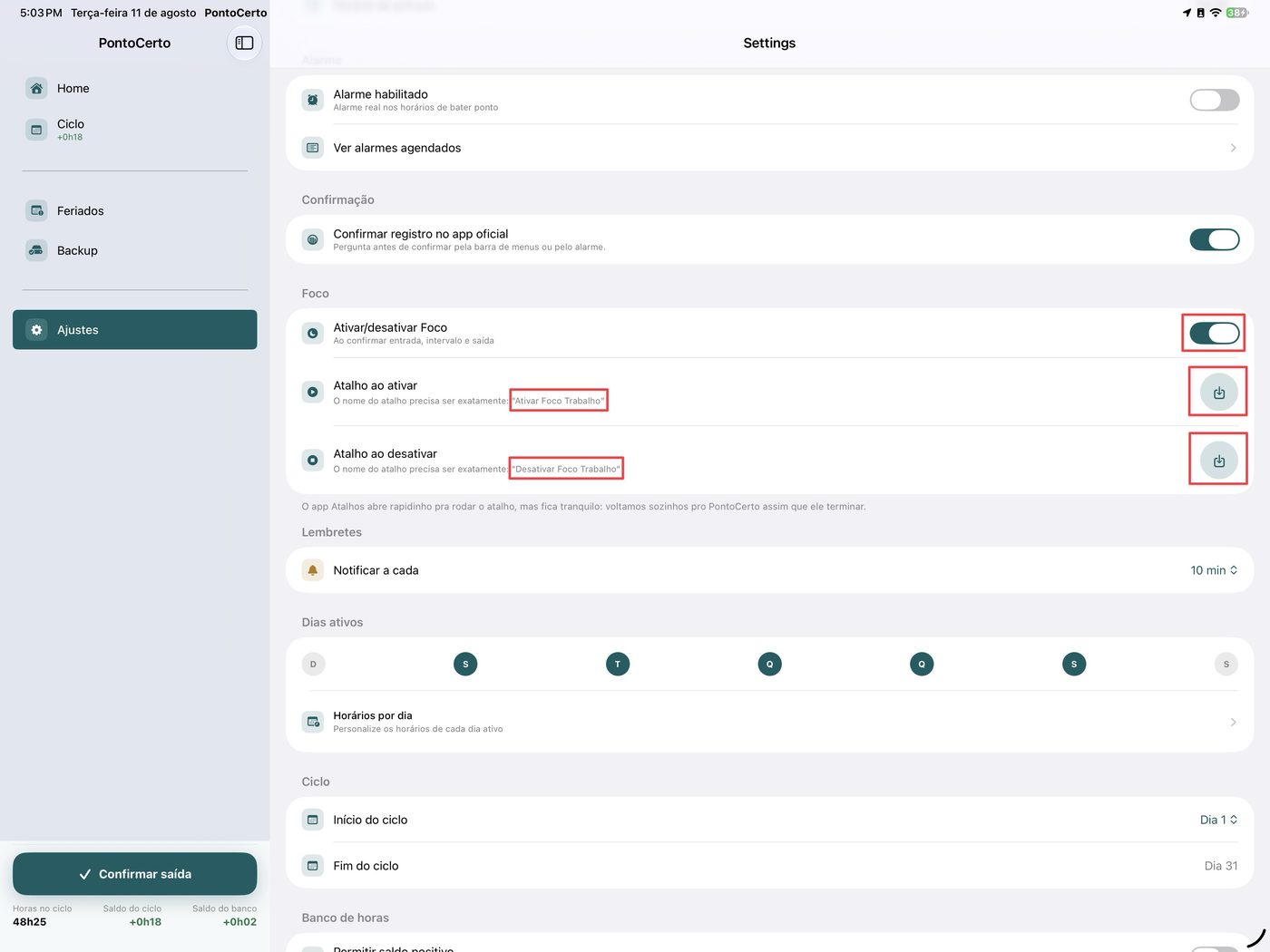Click the "Desativar Foco Trabalho" shortcut name
This screenshot has width=1270, height=952.
click(566, 469)
